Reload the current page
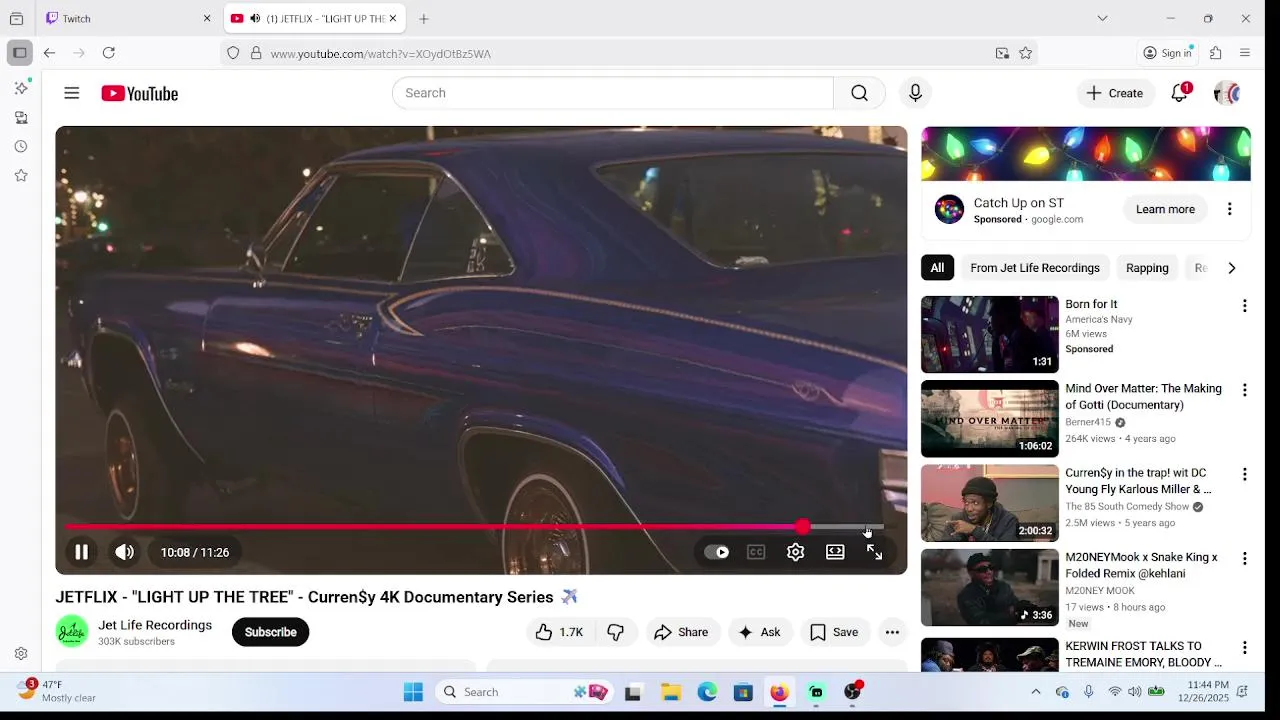The image size is (1280, 720). point(109,53)
